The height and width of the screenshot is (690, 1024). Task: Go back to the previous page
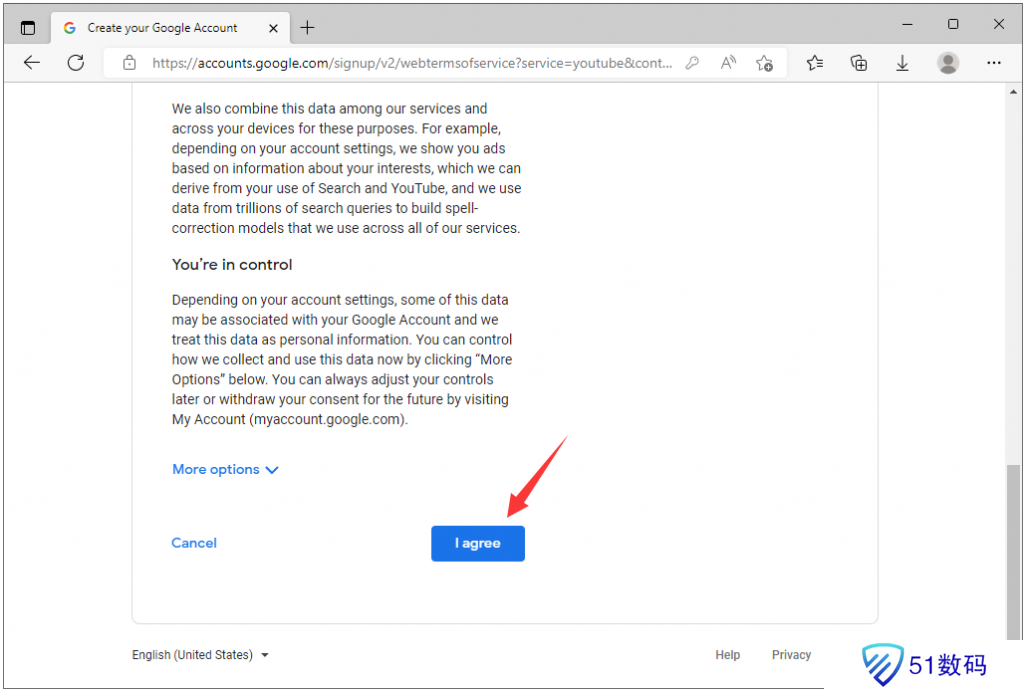point(32,63)
